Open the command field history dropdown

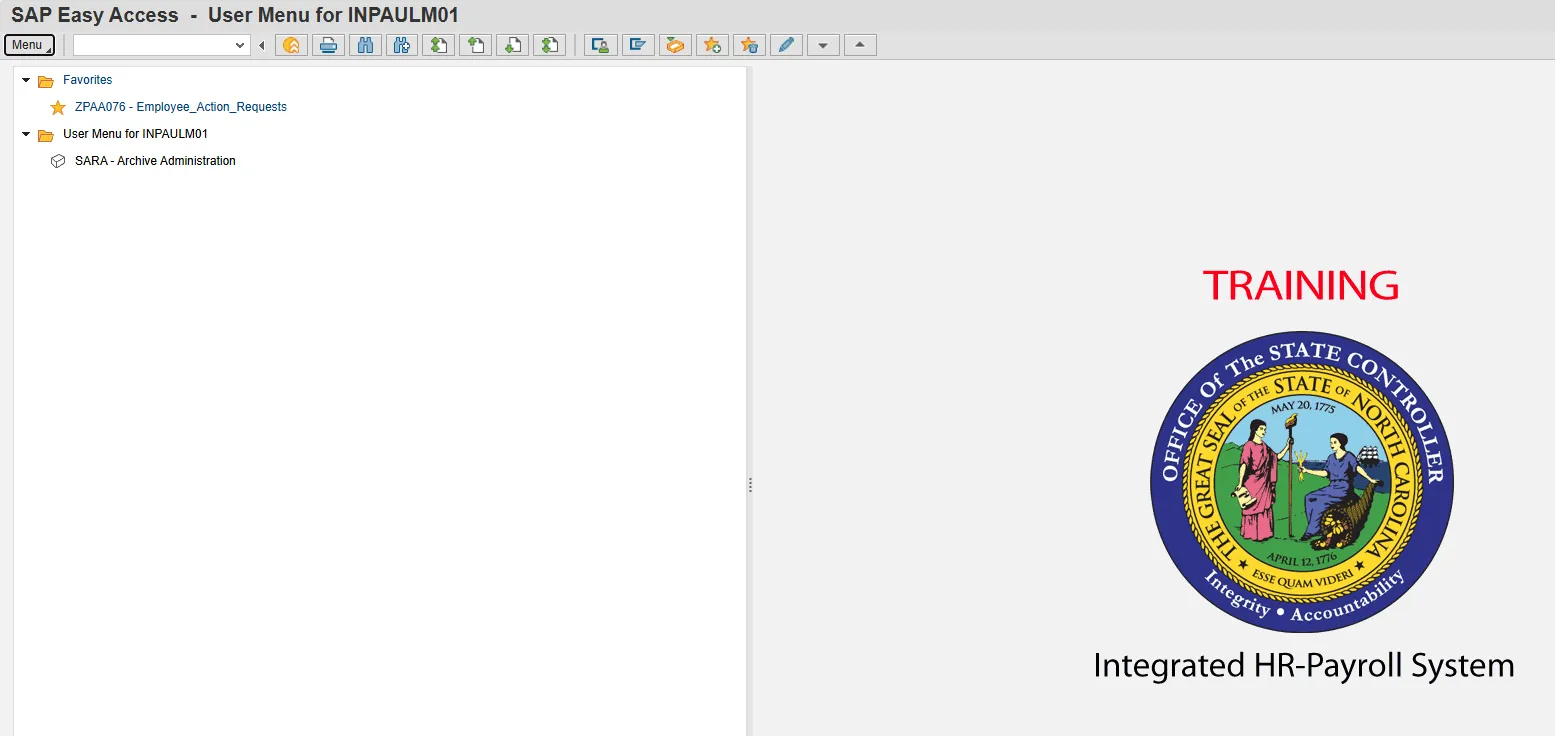(x=240, y=45)
